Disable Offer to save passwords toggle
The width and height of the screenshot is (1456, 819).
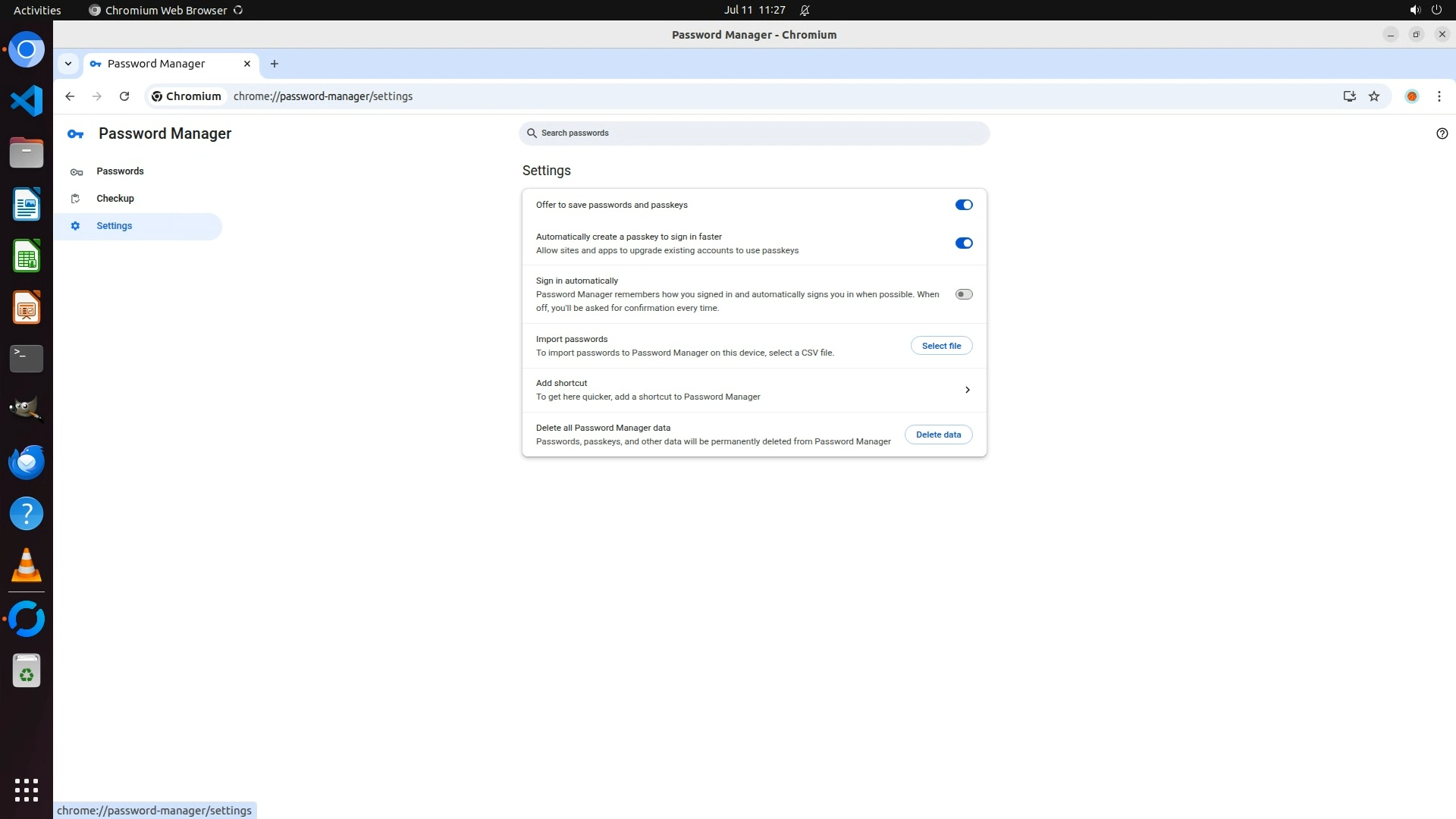963,205
